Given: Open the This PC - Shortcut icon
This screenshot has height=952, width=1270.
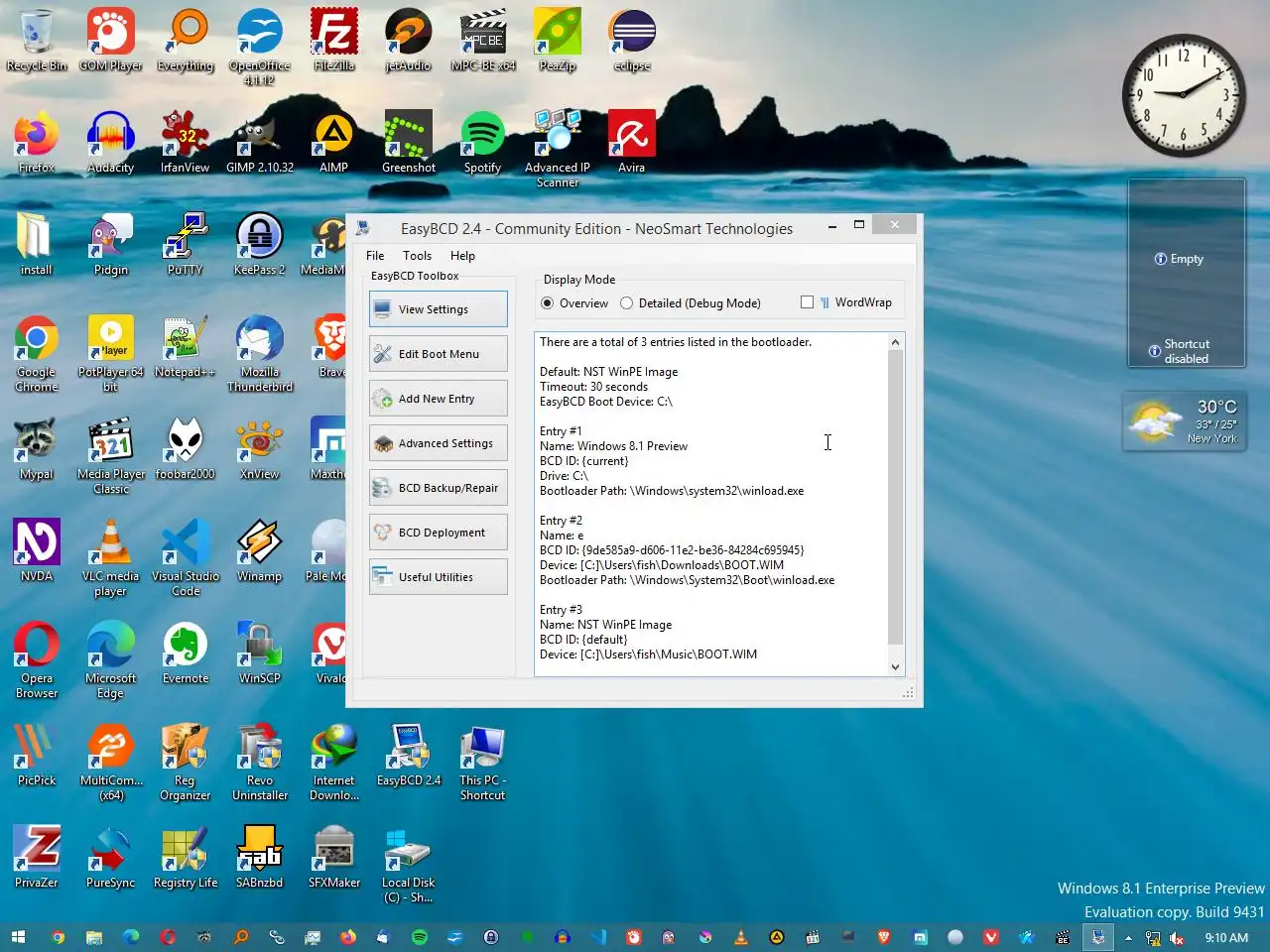Looking at the screenshot, I should point(483,763).
